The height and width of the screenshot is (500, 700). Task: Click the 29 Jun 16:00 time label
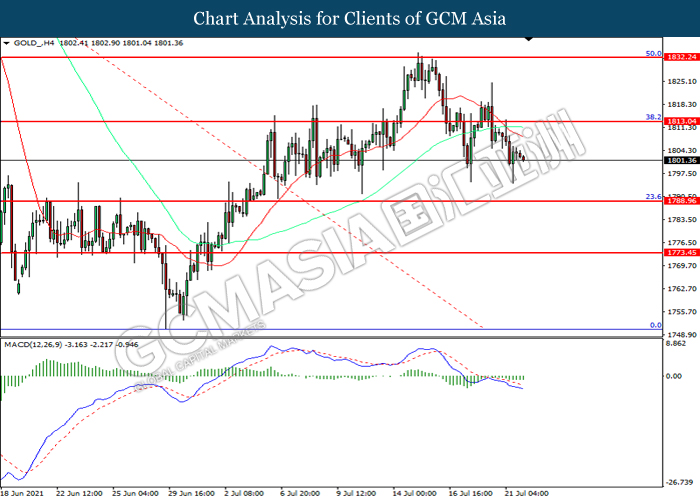(192, 493)
